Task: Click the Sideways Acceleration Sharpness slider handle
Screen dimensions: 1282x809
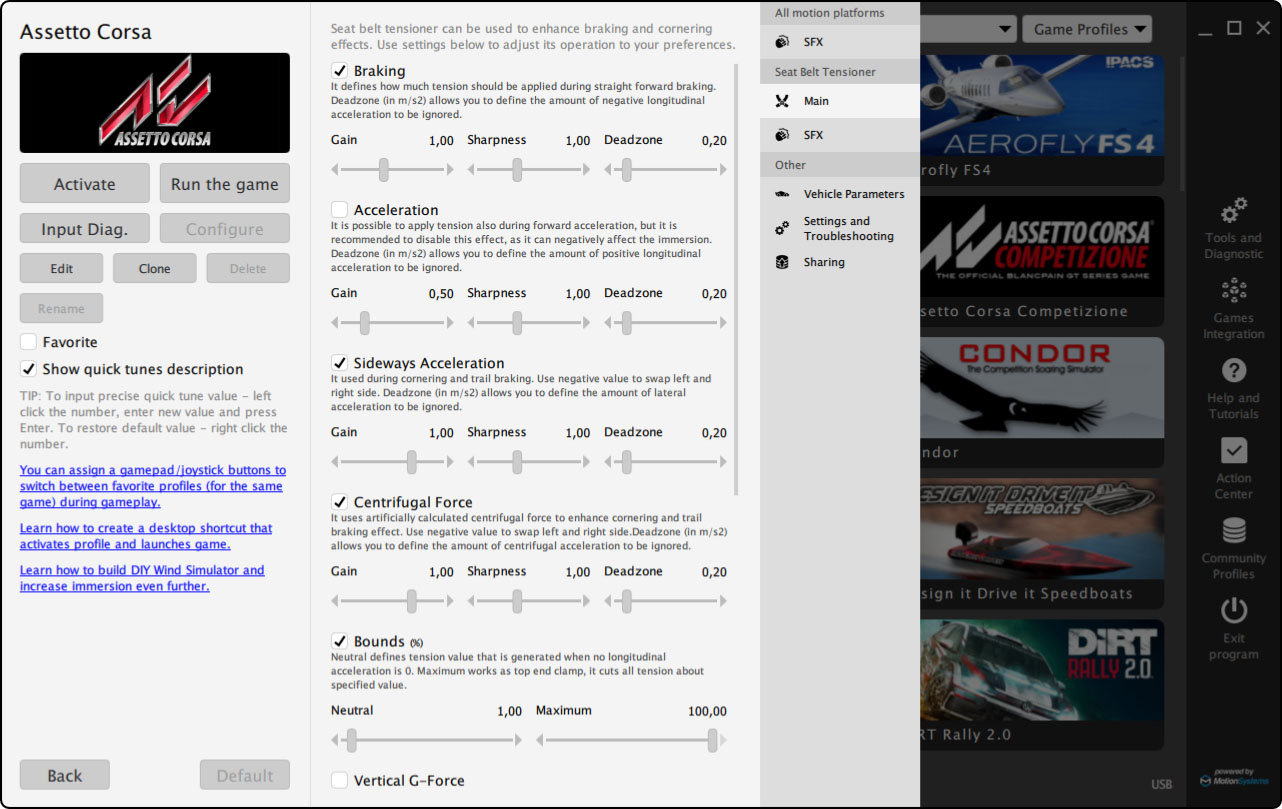Action: click(517, 463)
